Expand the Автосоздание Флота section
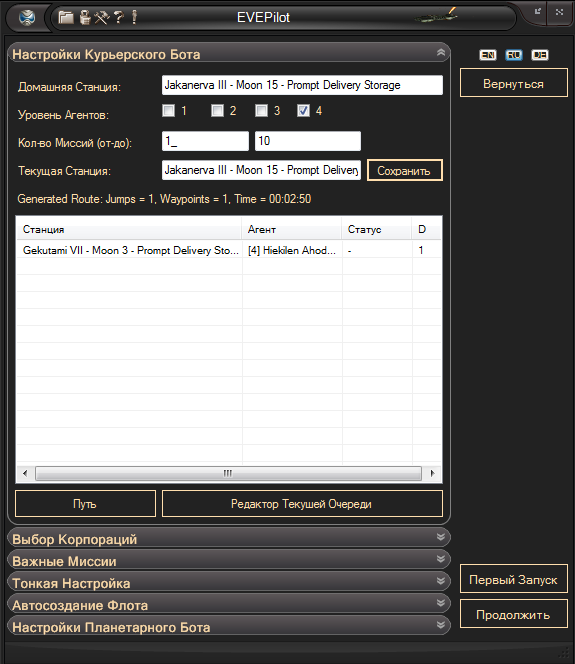This screenshot has width=575, height=664. tap(441, 603)
